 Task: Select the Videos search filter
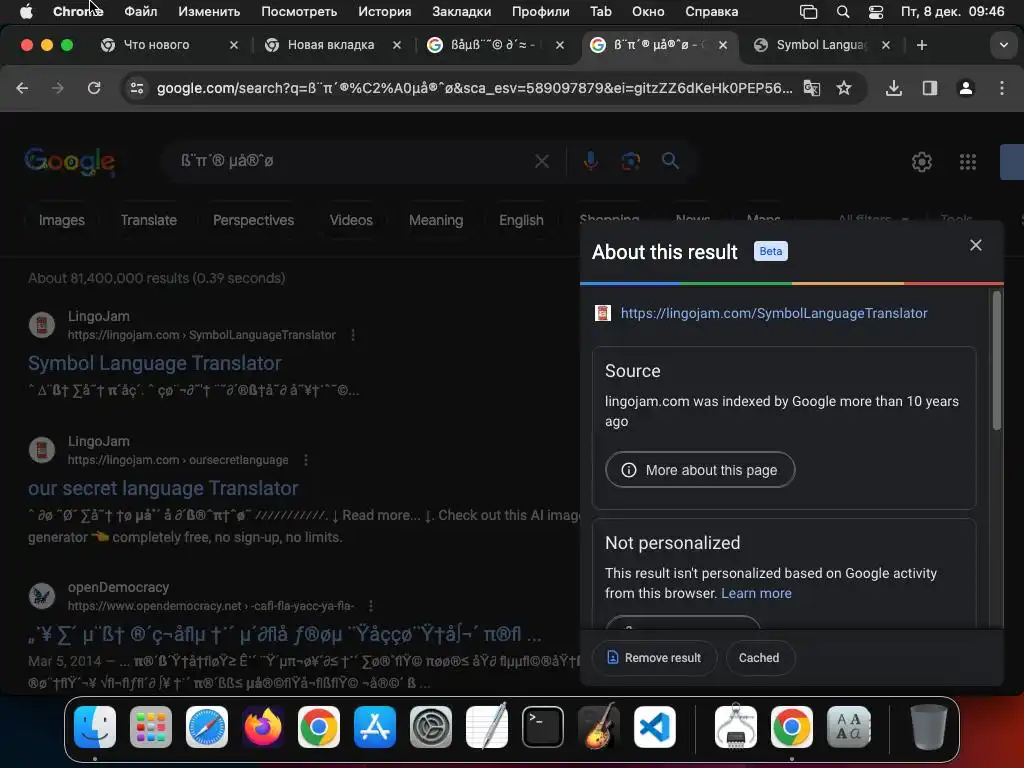click(351, 220)
